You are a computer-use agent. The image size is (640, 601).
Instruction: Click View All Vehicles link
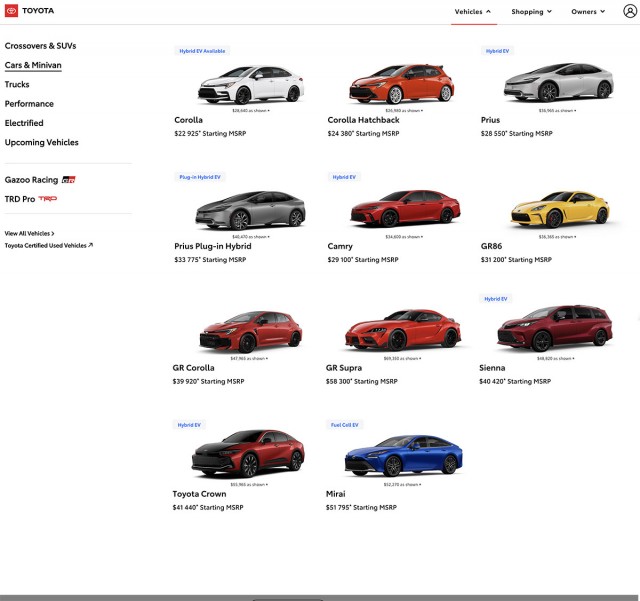point(29,234)
